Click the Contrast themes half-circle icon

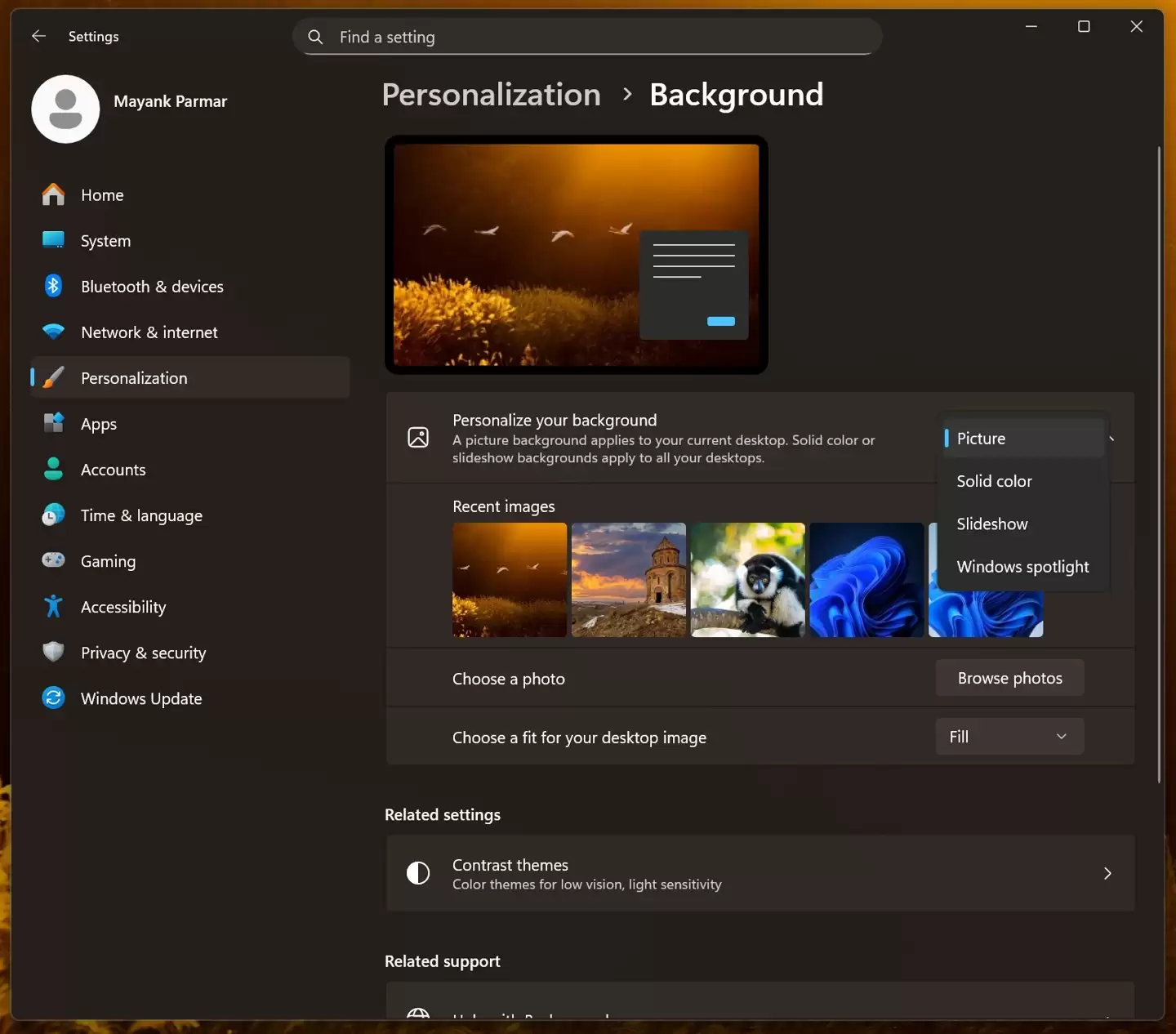(417, 873)
